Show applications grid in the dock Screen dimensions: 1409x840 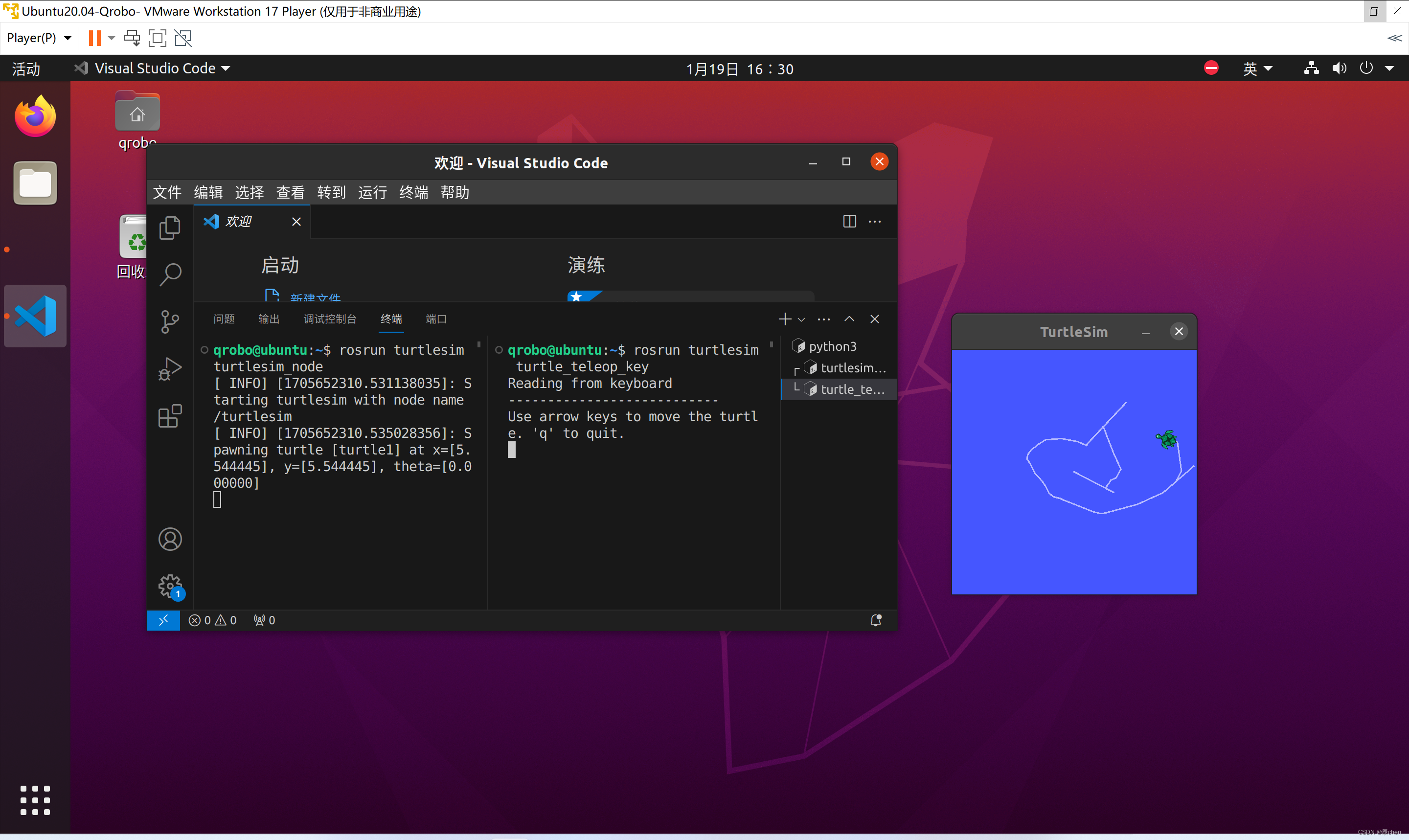pyautogui.click(x=35, y=800)
